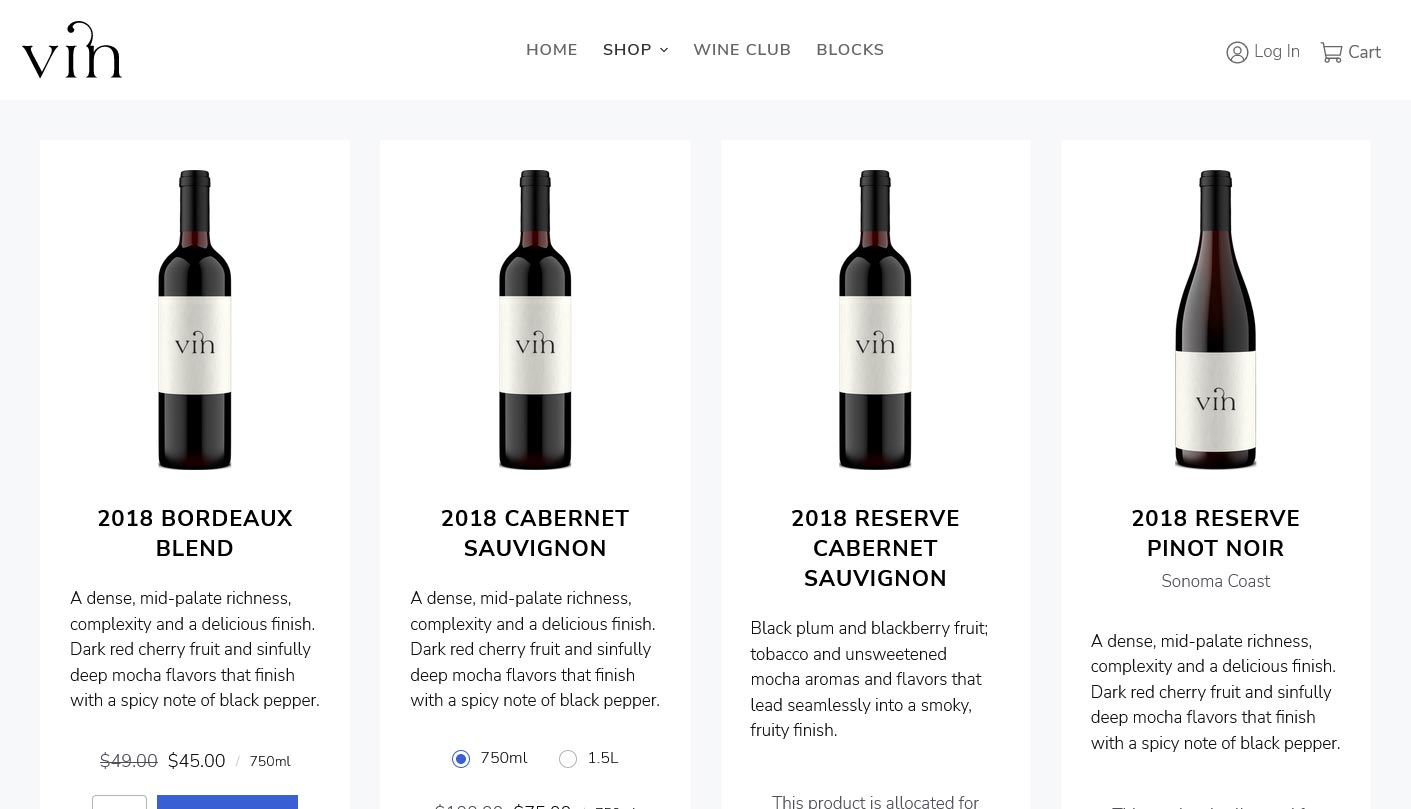Click the Log In user icon
1411x809 pixels.
pyautogui.click(x=1237, y=52)
